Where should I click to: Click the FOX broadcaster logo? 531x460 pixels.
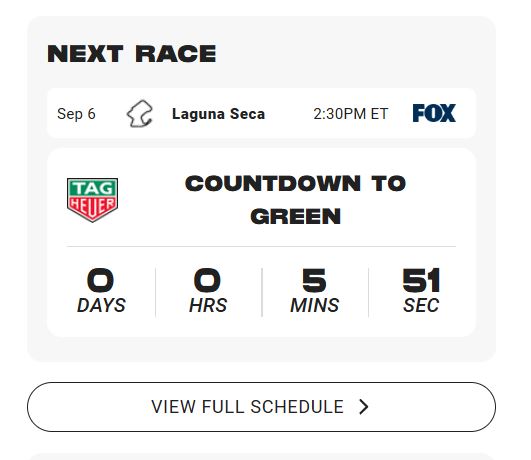[x=434, y=113]
